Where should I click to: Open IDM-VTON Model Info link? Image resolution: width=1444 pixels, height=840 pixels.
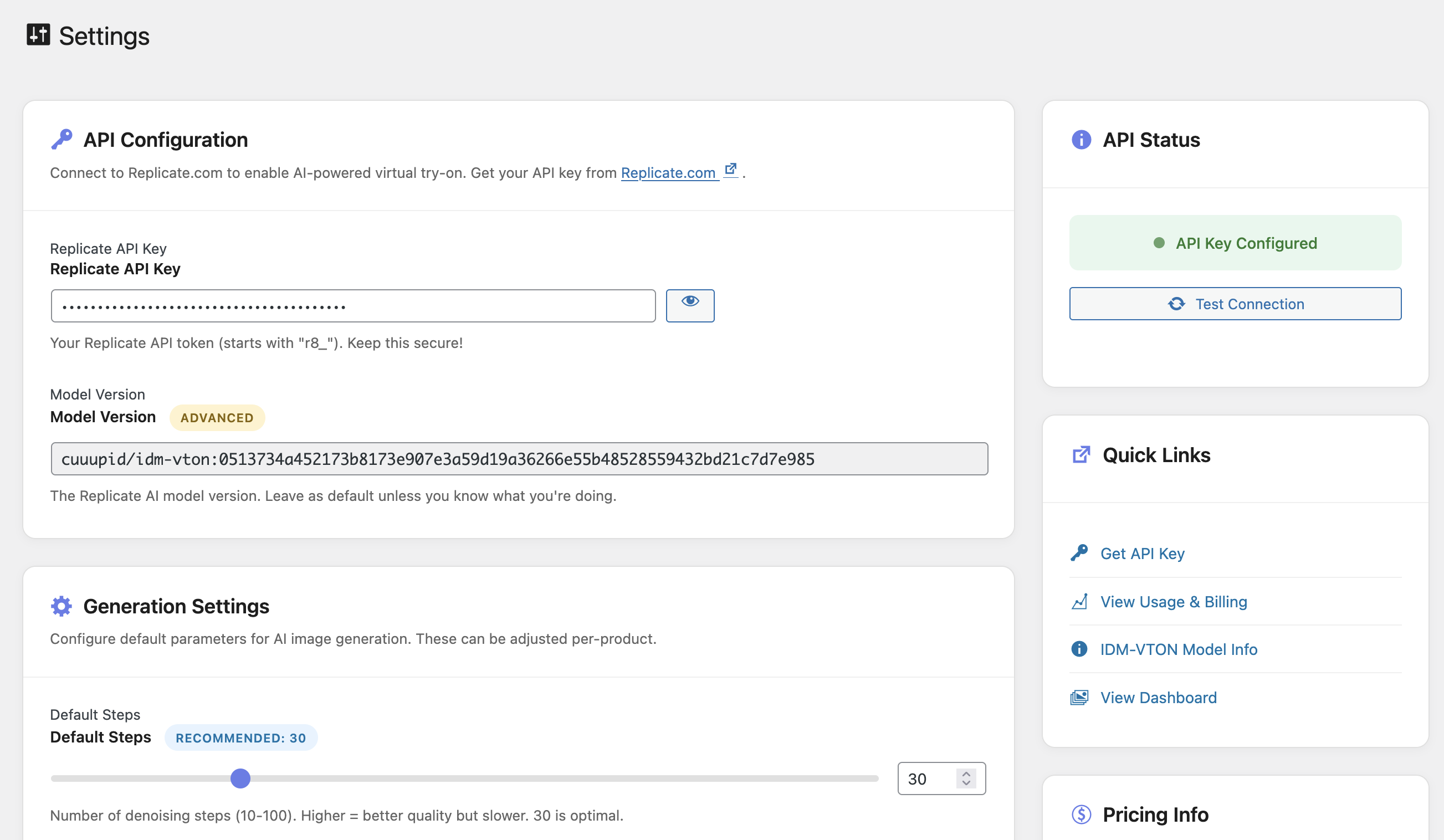coord(1179,649)
